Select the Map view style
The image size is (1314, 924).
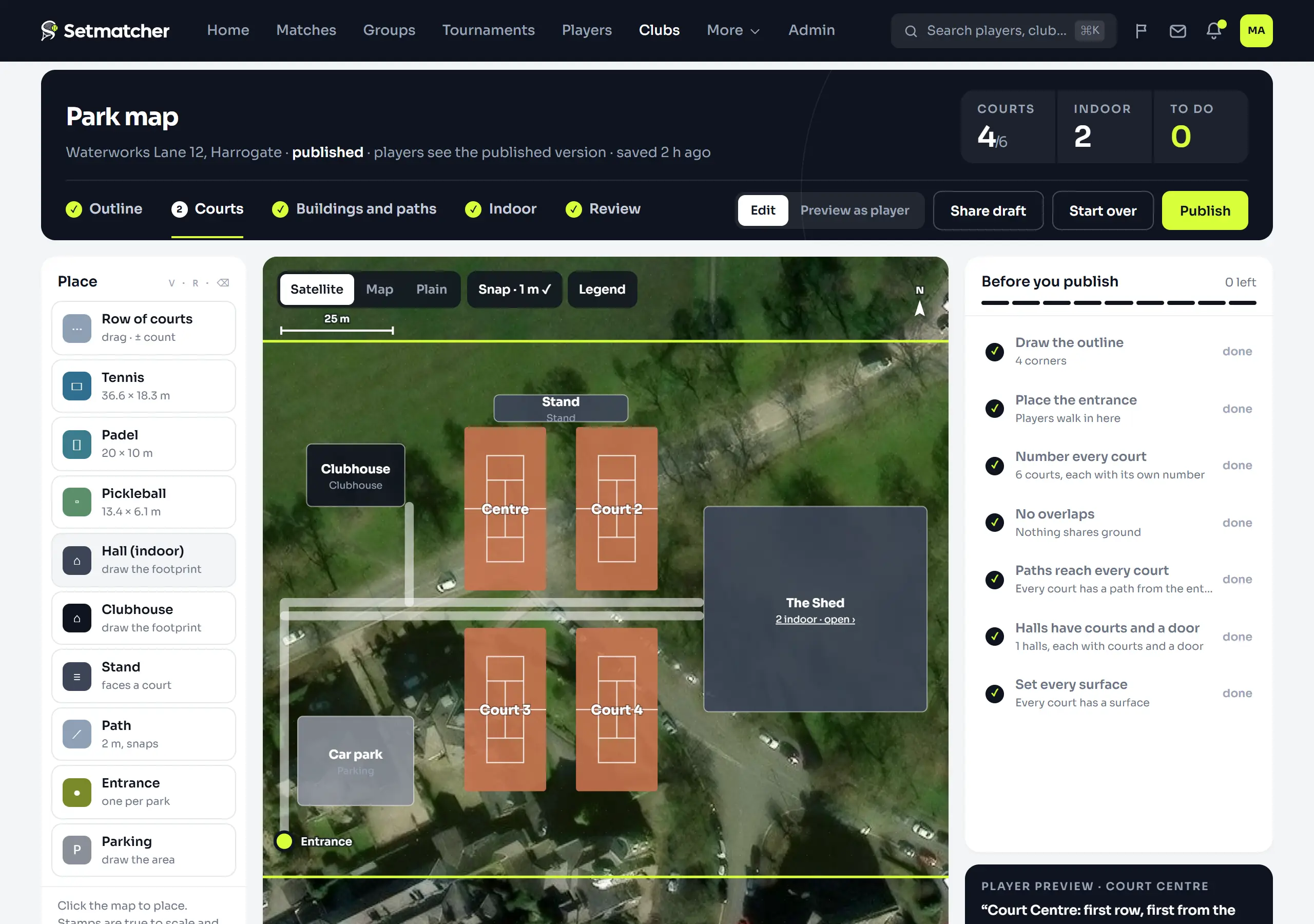point(379,289)
